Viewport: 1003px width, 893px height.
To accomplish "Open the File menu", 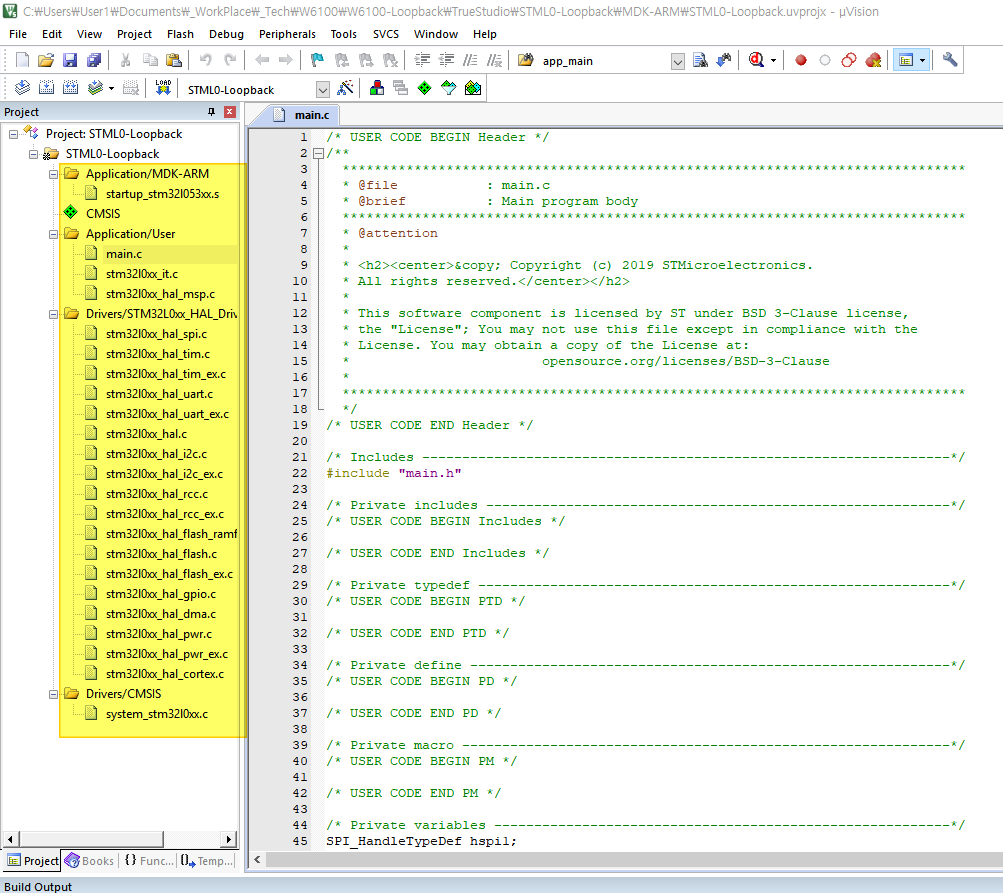I will (x=18, y=34).
